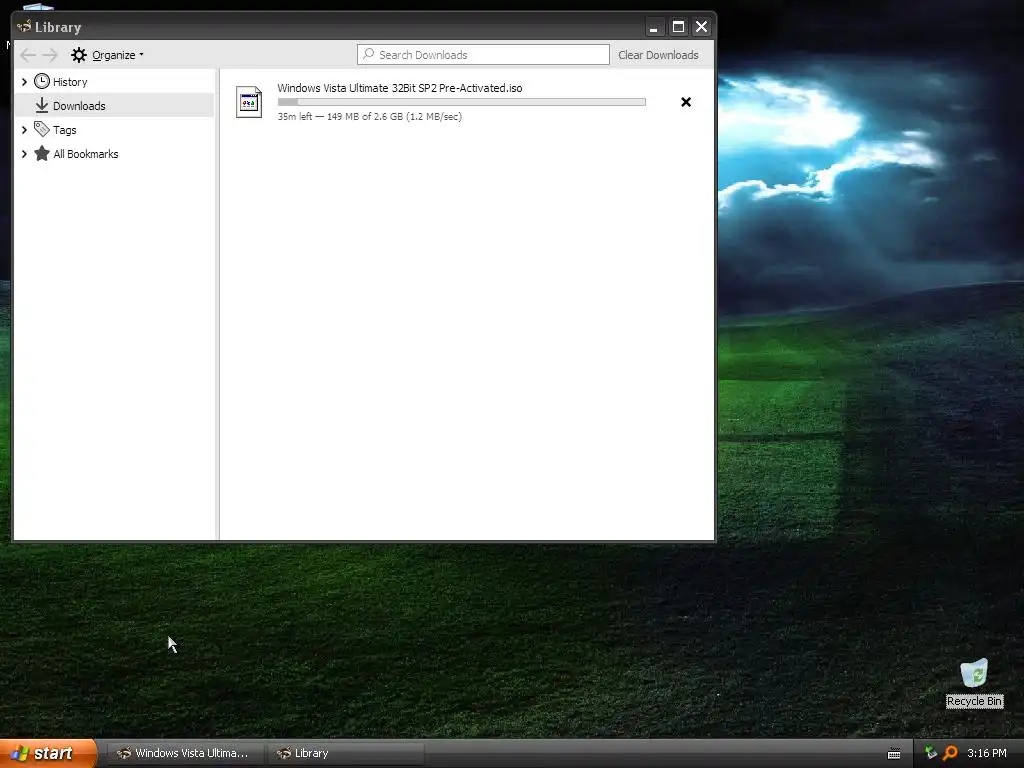Open the Start menu
The image size is (1024, 768).
[48, 753]
